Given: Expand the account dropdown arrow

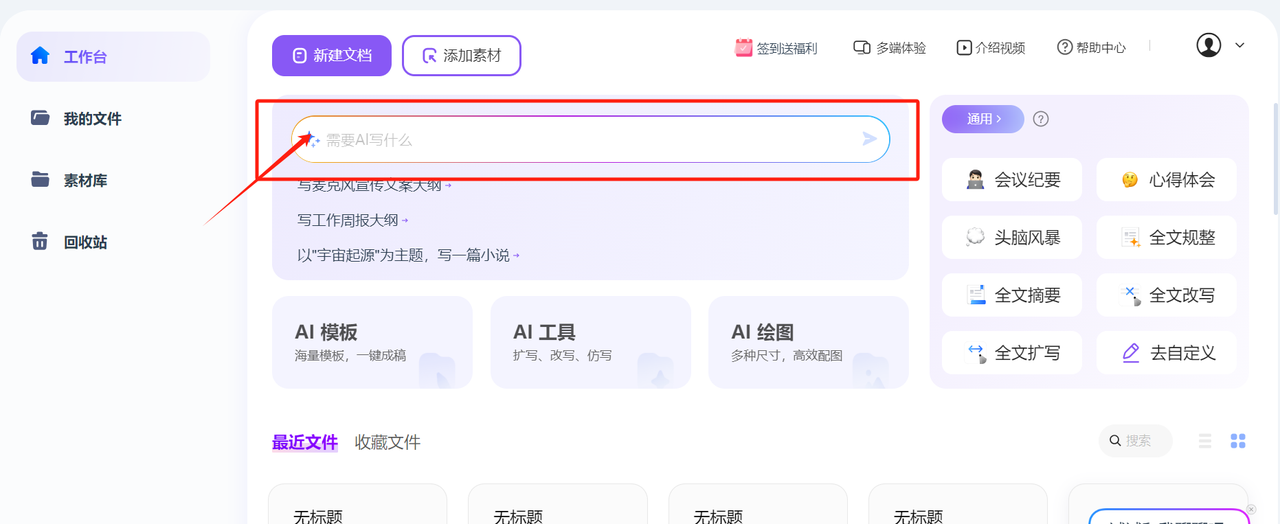Looking at the screenshot, I should (1240, 45).
